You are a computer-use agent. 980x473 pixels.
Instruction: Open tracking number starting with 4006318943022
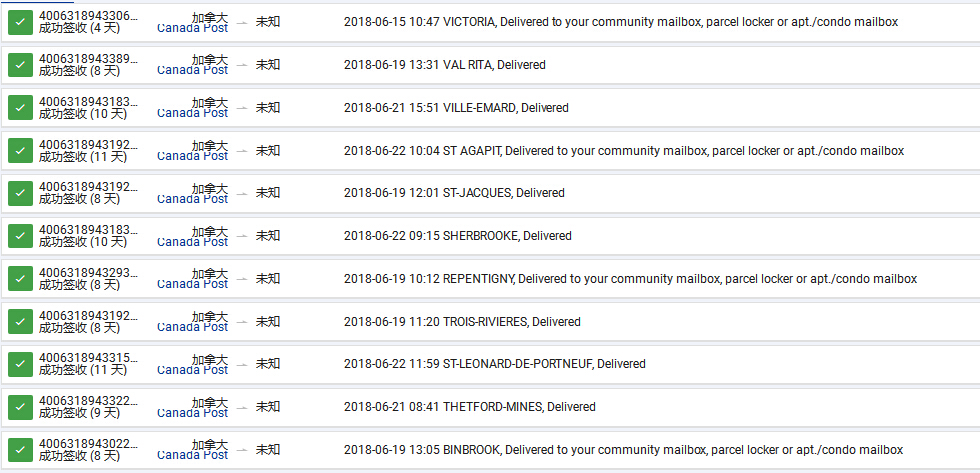[88, 444]
